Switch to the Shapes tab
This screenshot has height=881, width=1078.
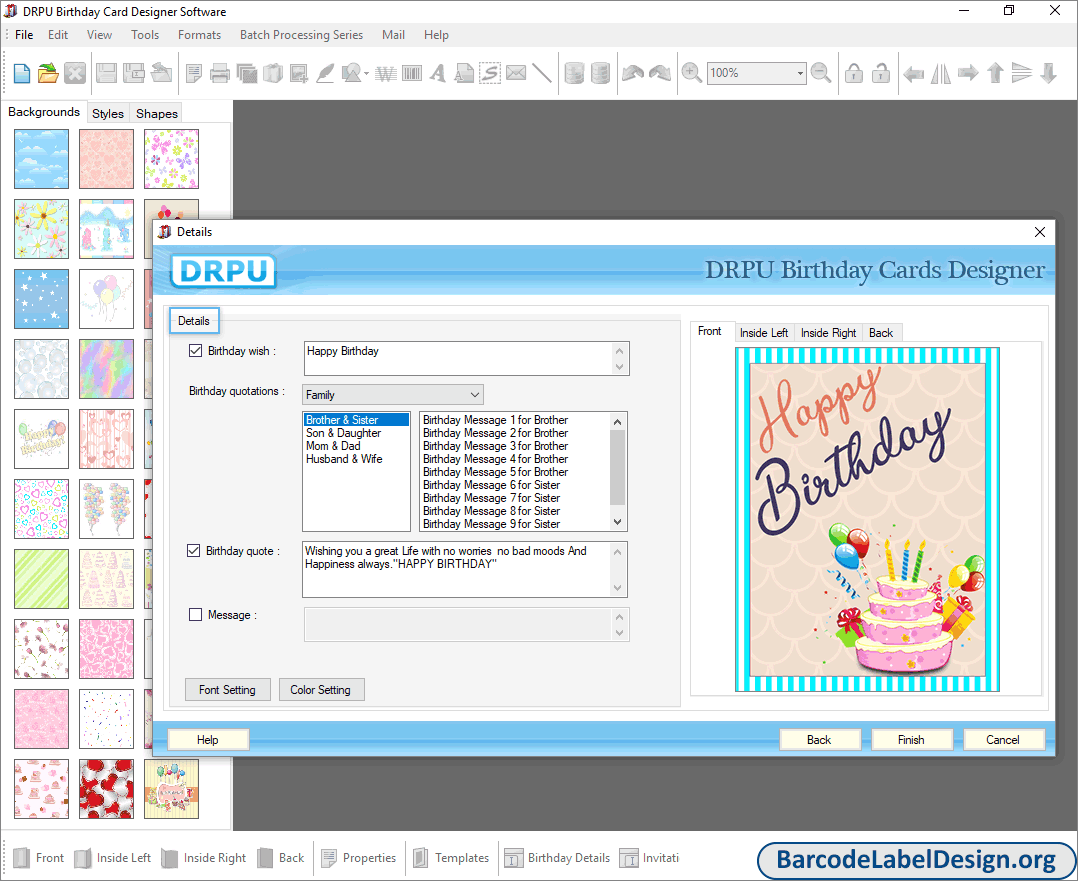pos(157,113)
